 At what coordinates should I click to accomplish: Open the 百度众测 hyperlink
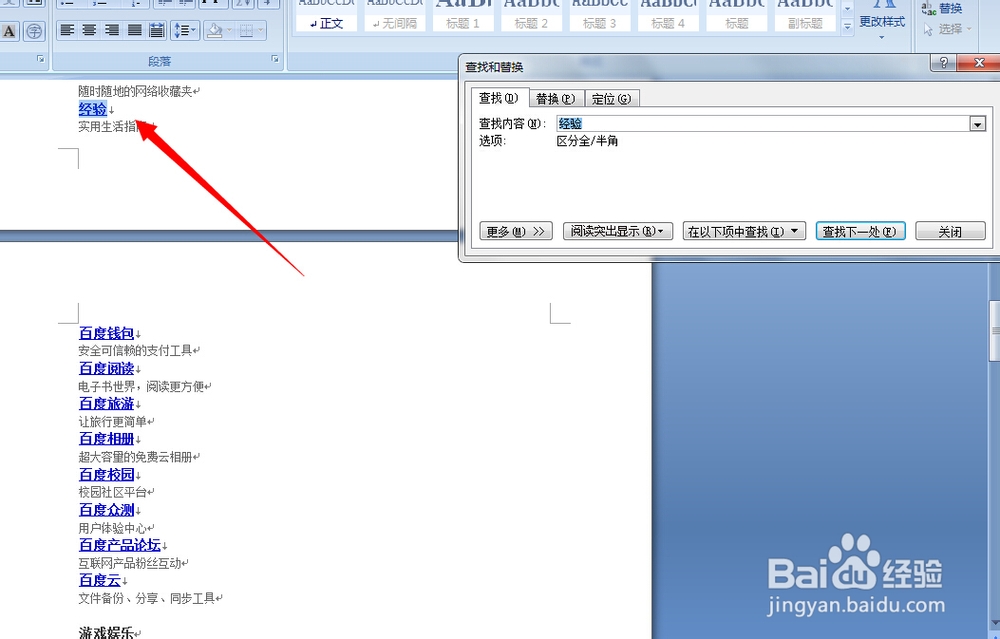click(x=106, y=510)
